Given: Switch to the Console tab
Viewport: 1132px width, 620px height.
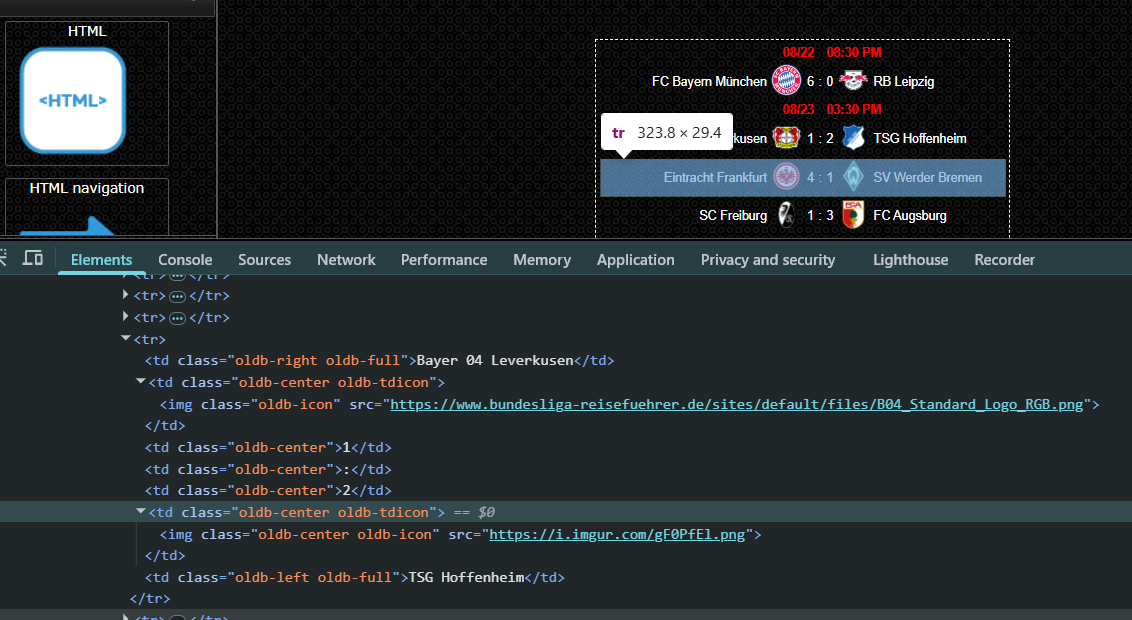Looking at the screenshot, I should (185, 260).
